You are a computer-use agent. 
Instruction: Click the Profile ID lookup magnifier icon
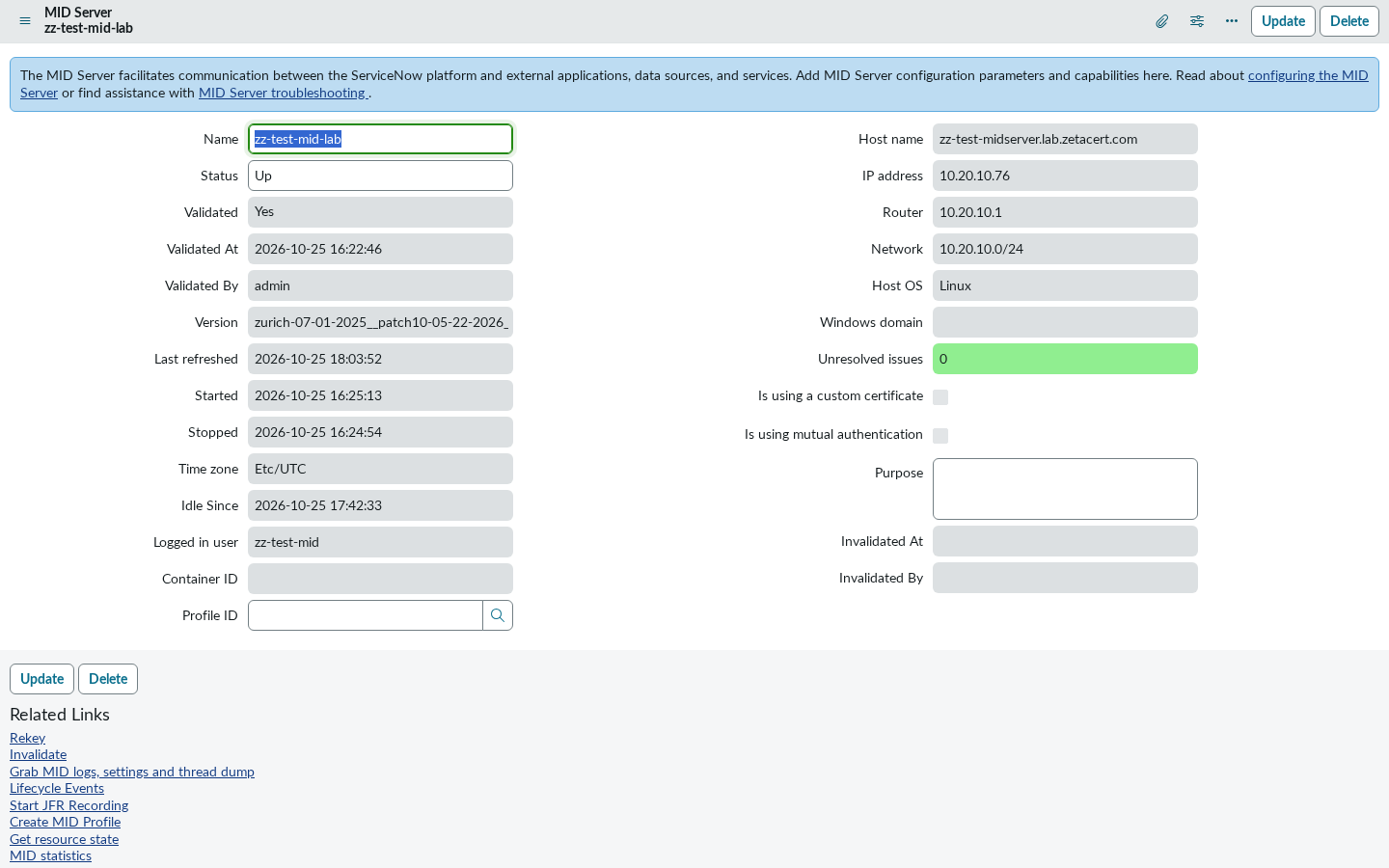tap(498, 615)
